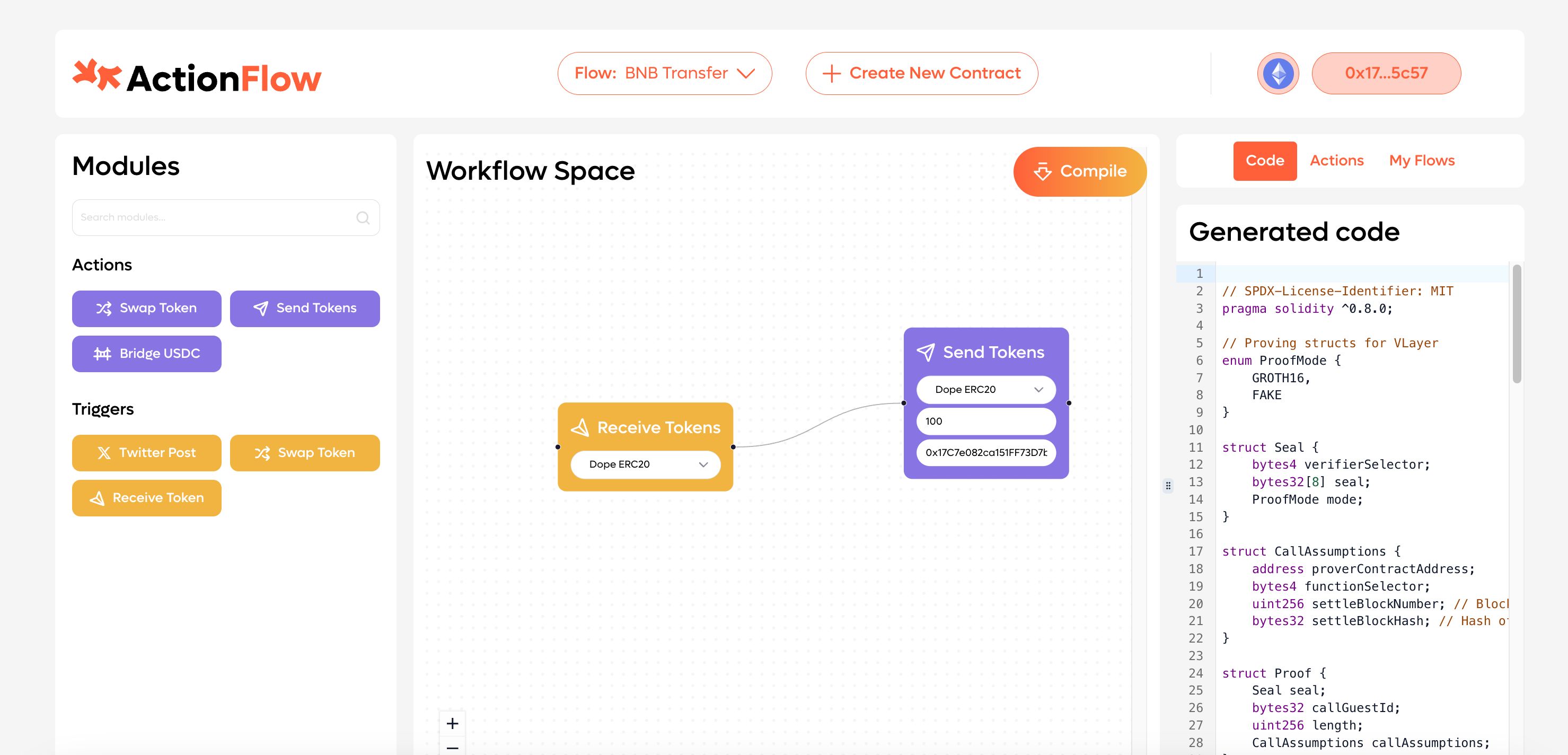1568x755 pixels.
Task: Expand the Dope ERC20 dropdown in Send Tokens
Action: click(x=984, y=389)
